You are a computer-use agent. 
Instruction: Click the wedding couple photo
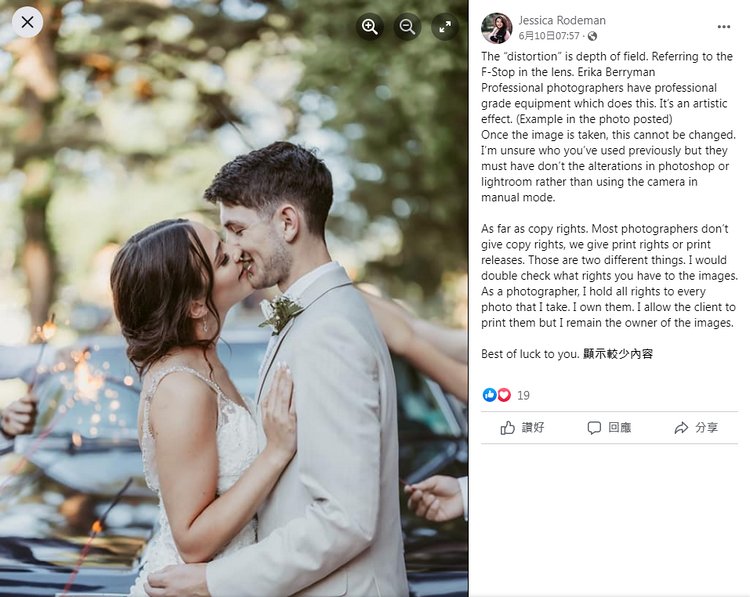click(x=234, y=298)
